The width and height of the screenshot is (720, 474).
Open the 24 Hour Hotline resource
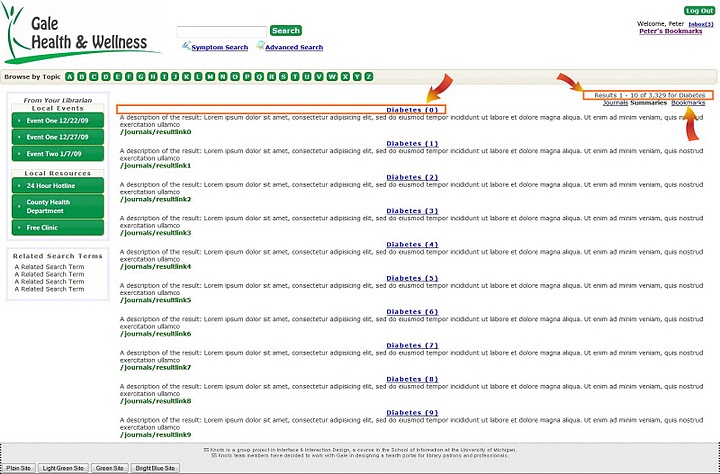(57, 186)
